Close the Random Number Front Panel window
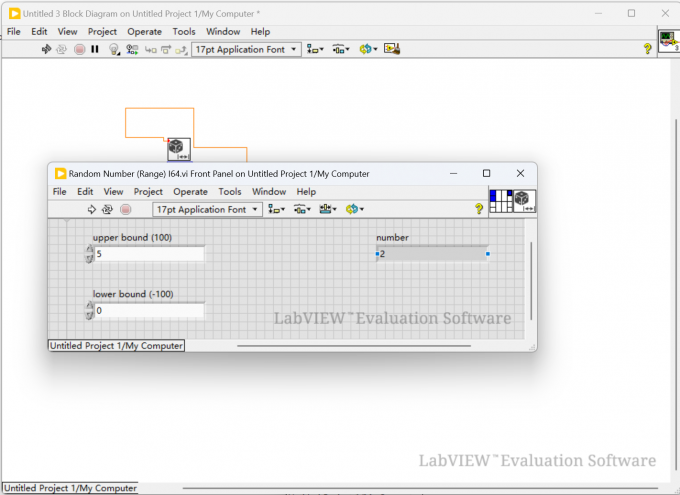Screen dimensions: 680x495 [x=520, y=174]
